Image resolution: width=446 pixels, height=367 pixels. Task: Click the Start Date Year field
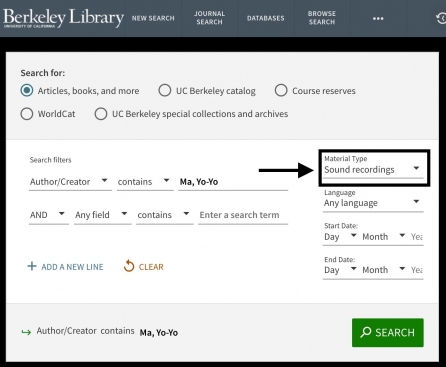[417, 237]
